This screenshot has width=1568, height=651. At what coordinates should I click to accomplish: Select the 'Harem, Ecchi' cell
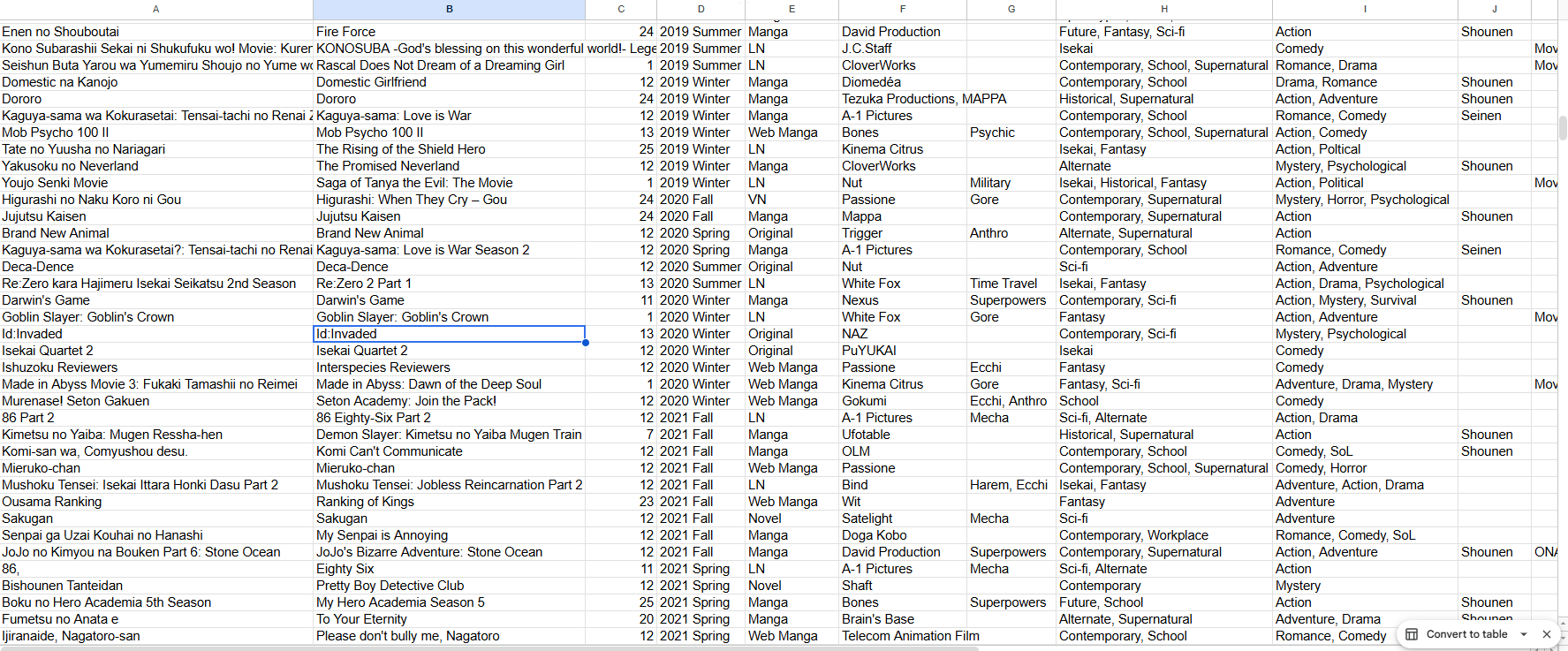pos(1011,485)
